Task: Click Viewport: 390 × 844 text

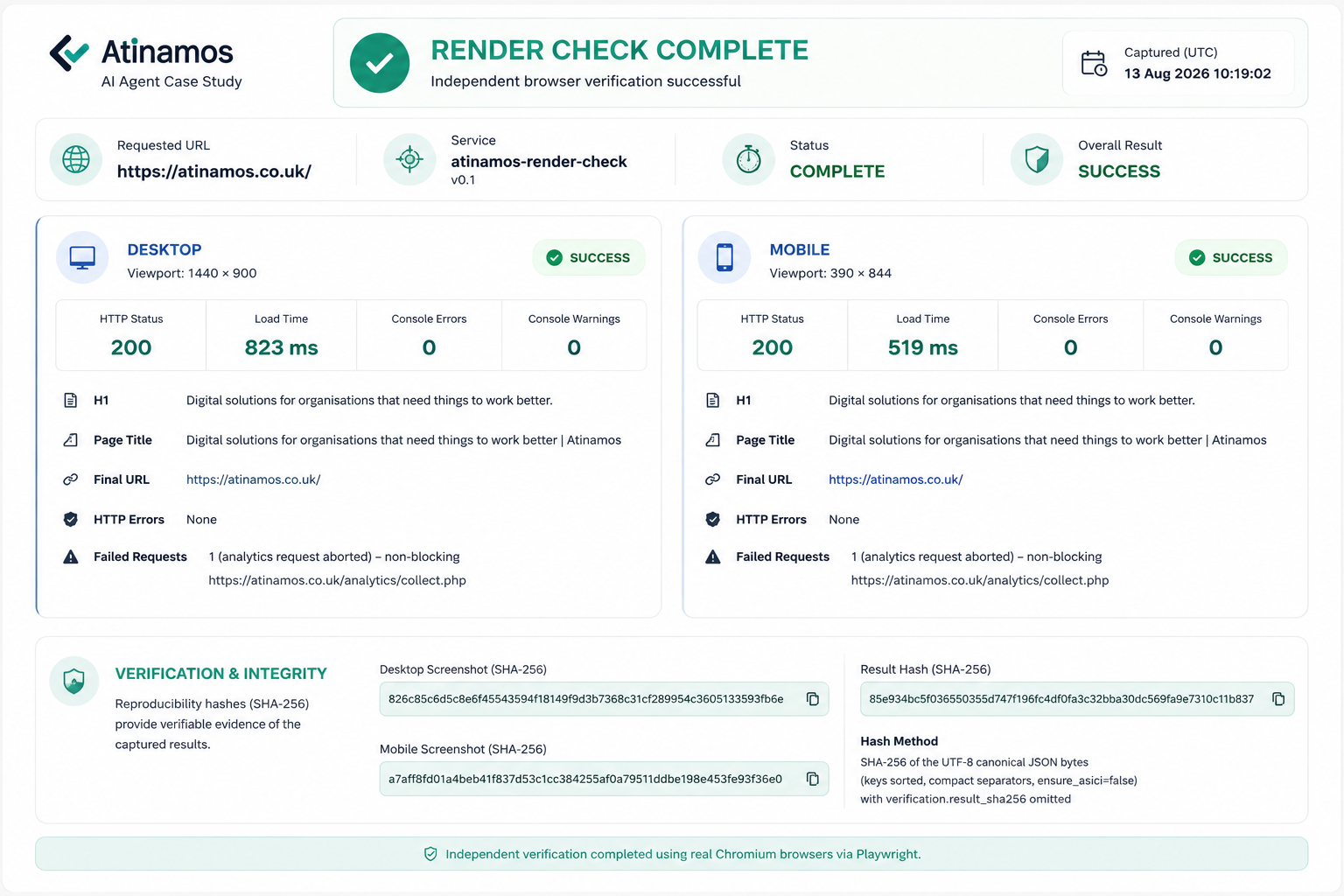Action: click(x=830, y=273)
